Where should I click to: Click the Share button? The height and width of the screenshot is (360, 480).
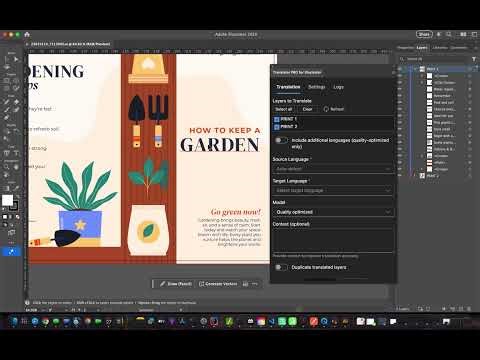point(424,34)
